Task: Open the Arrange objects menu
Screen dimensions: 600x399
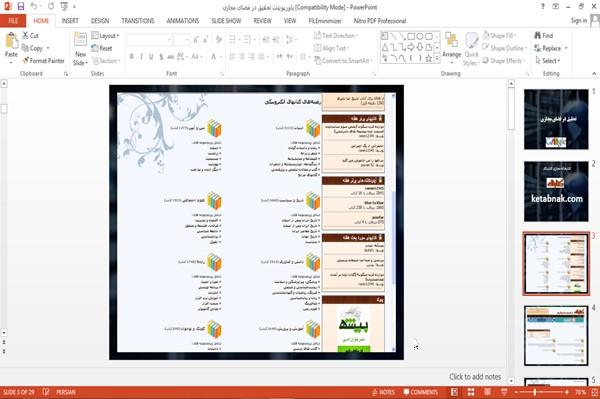Action: (x=452, y=48)
